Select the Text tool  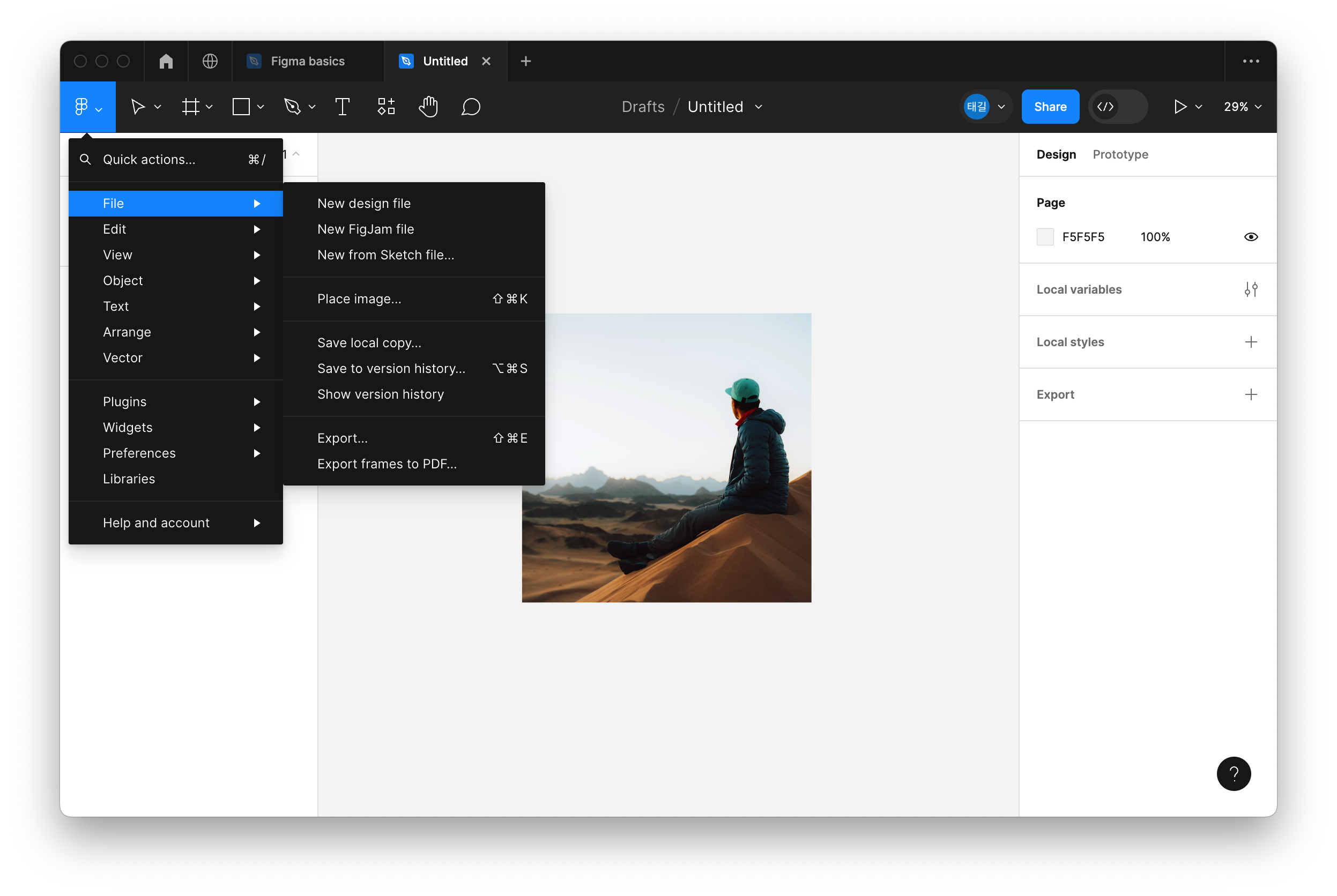click(342, 107)
